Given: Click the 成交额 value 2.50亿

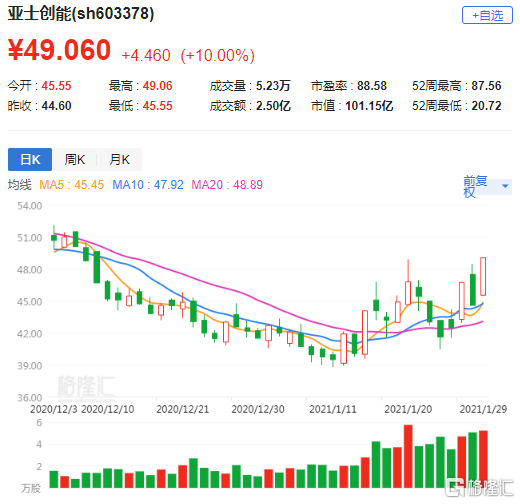Looking at the screenshot, I should pyautogui.click(x=273, y=106).
